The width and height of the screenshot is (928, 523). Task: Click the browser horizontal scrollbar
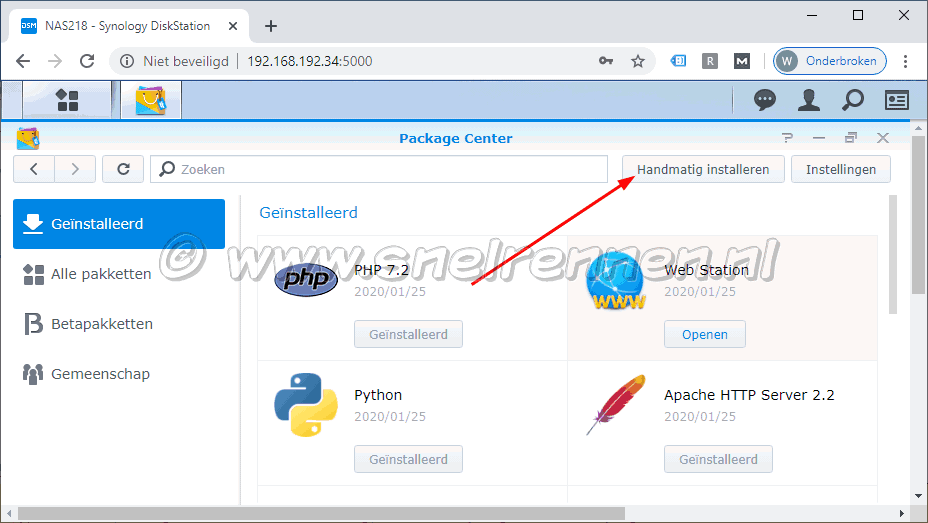321,513
